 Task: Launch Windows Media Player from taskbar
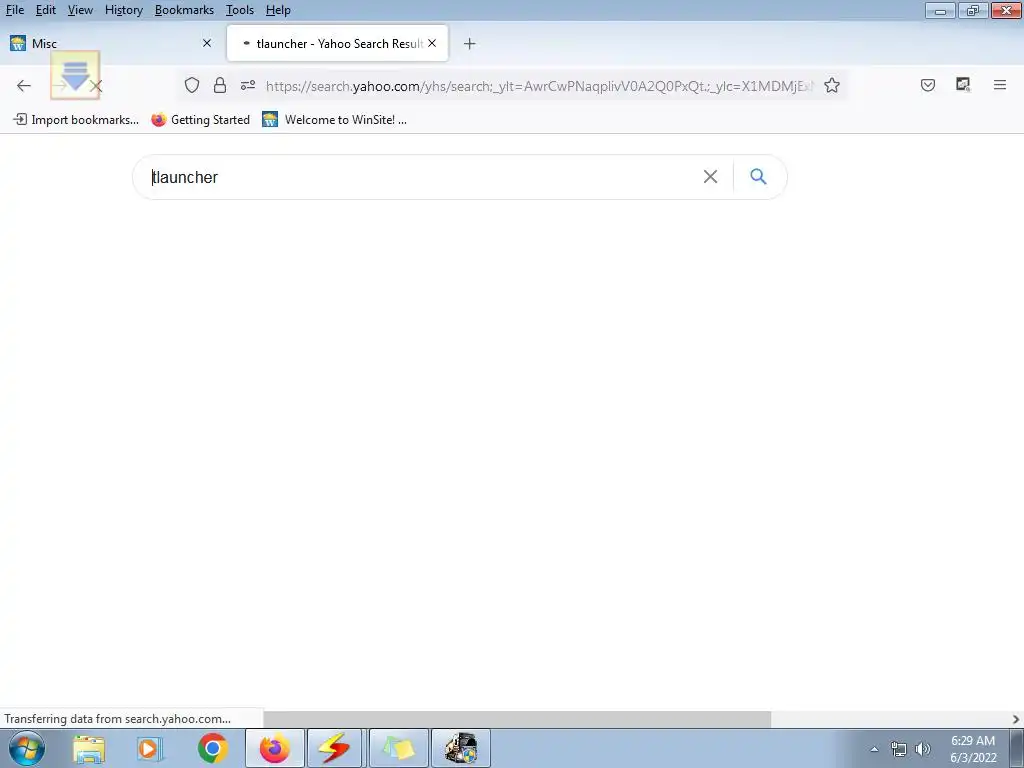(149, 748)
